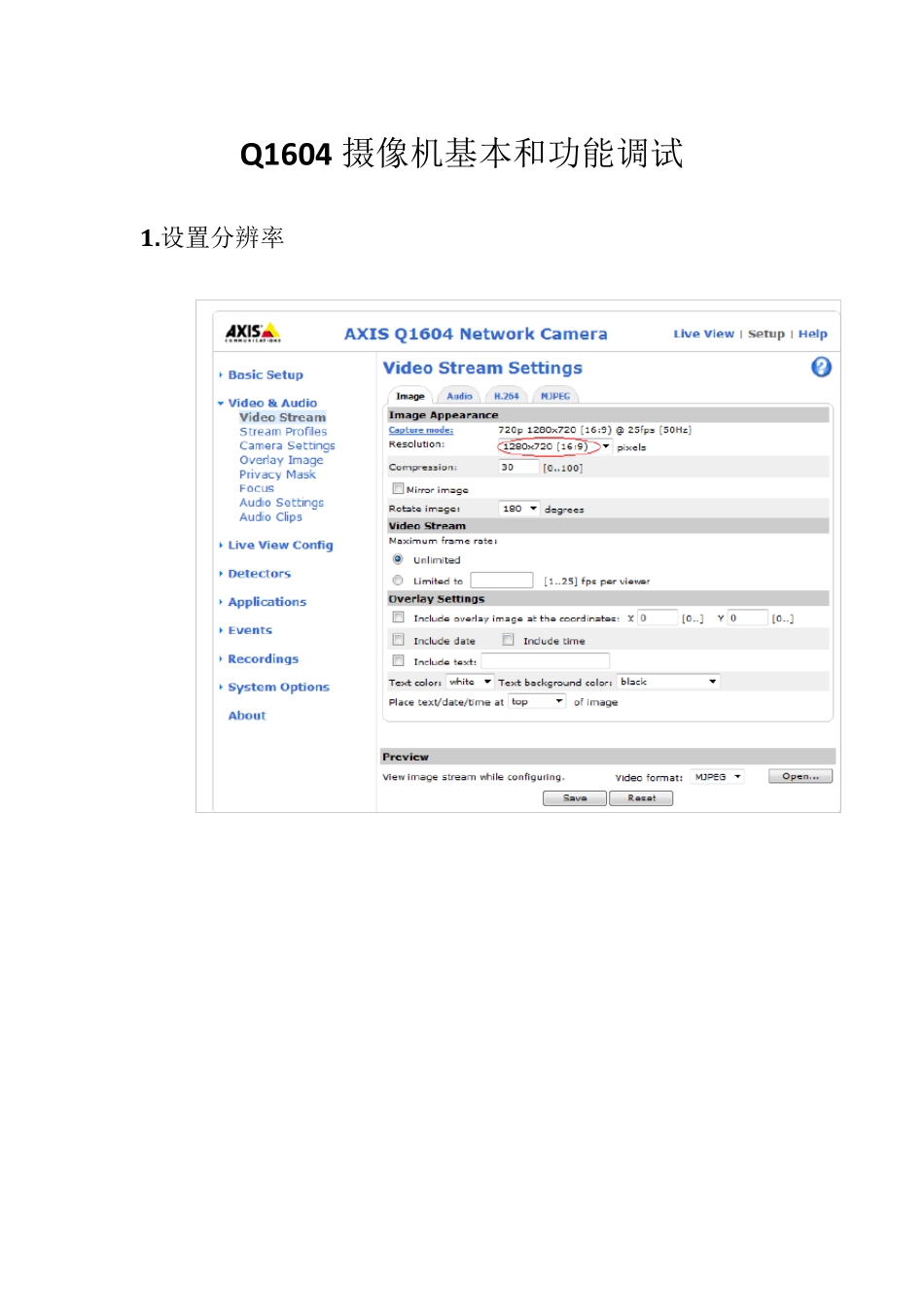Click the Compression value field
The image size is (924, 1307).
(518, 468)
